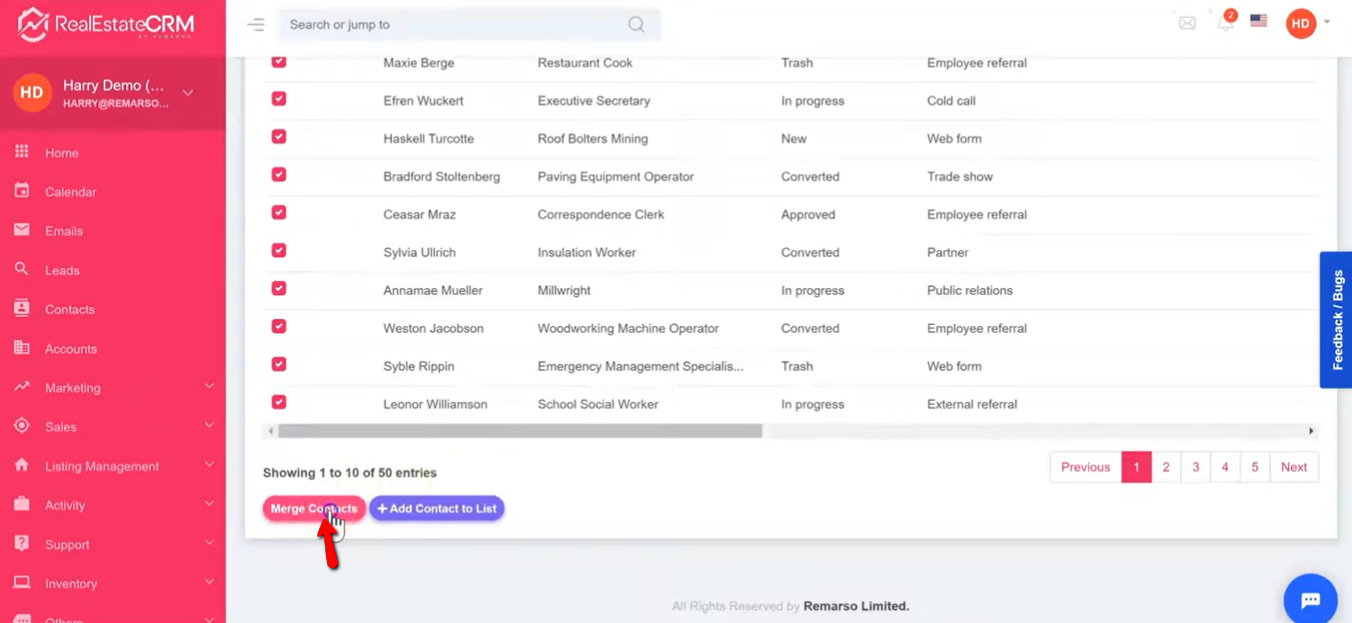This screenshot has height=623, width=1352.
Task: Expand the Marketing submenu
Action: pos(209,387)
